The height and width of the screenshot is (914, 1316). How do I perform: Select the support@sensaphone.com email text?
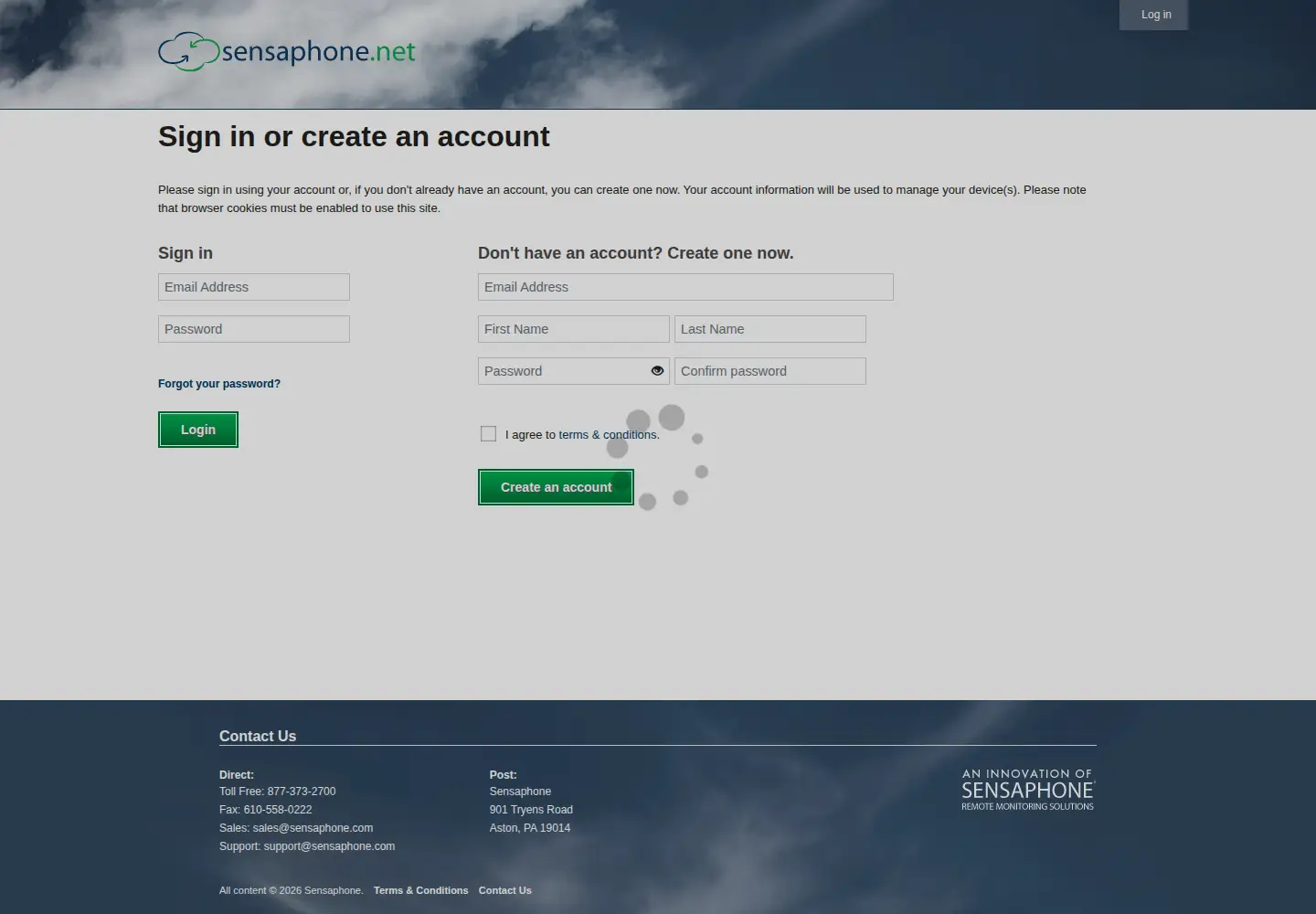(x=329, y=846)
